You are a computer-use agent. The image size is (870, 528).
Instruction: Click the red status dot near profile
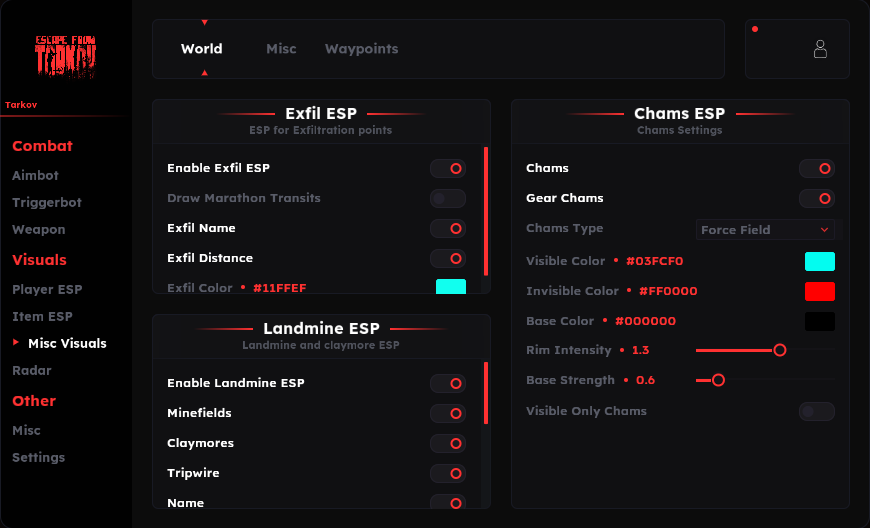pyautogui.click(x=755, y=29)
